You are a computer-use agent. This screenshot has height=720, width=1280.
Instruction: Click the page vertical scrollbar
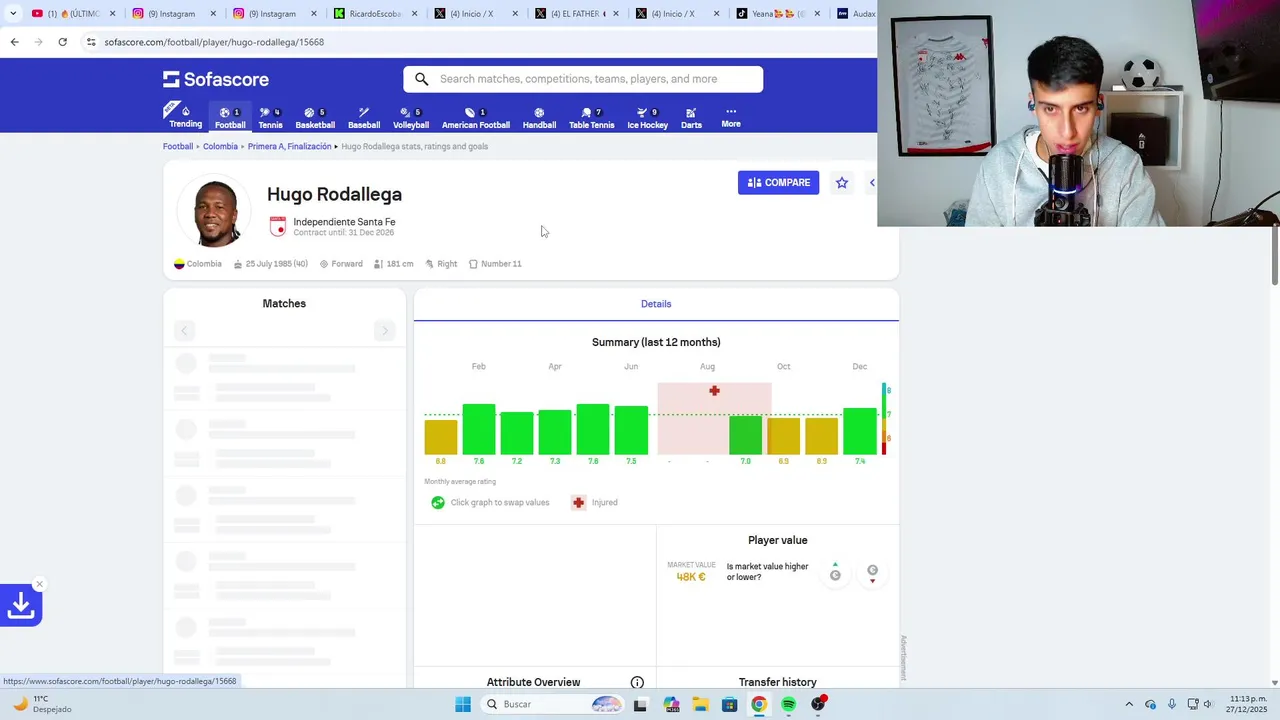(x=1274, y=256)
